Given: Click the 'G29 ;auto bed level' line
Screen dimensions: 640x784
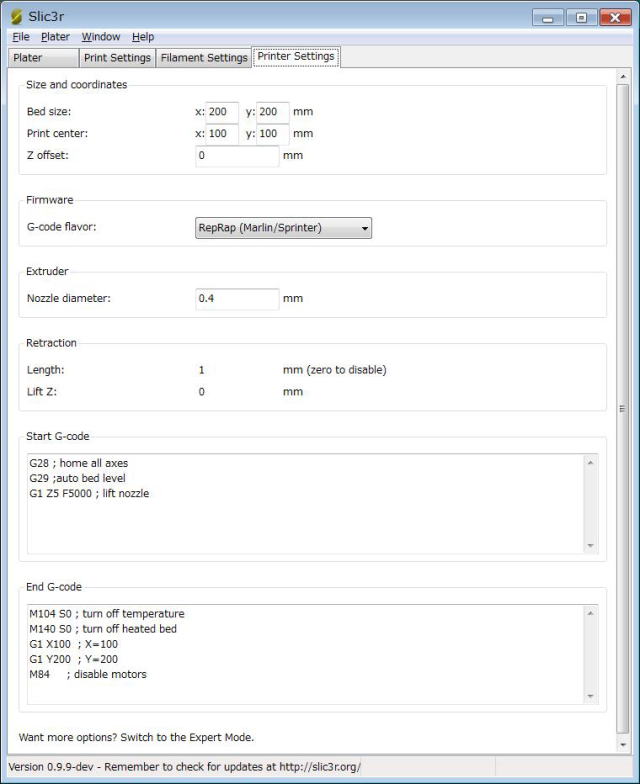Looking at the screenshot, I should coord(77,478).
